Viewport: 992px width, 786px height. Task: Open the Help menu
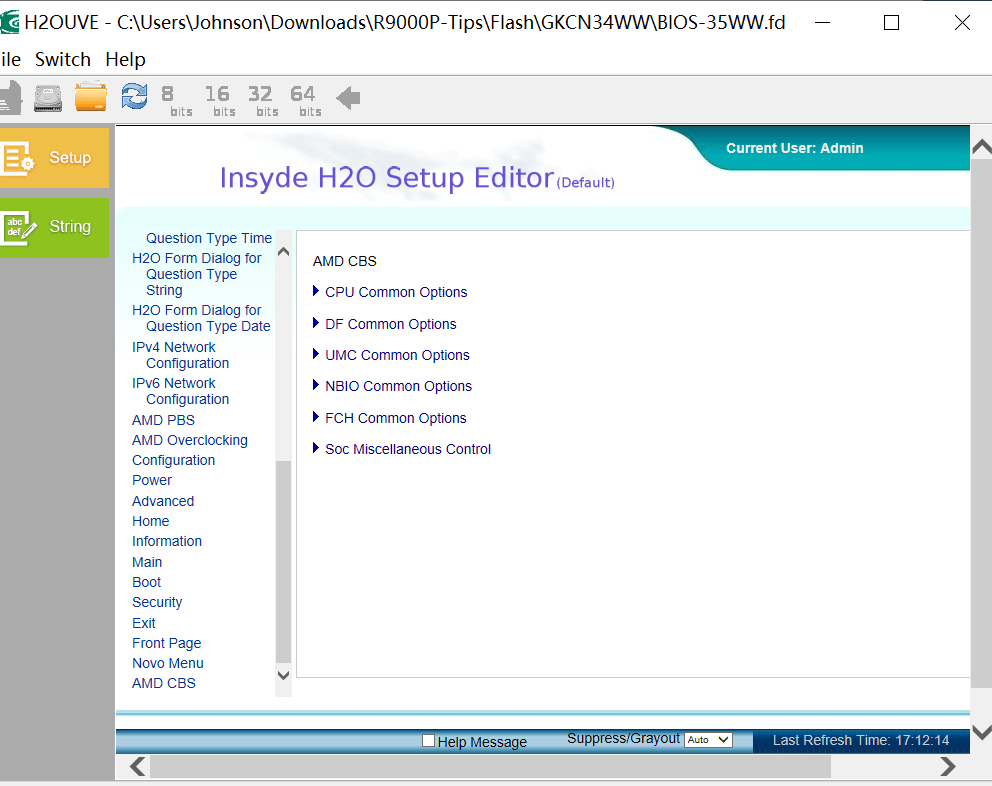(125, 59)
